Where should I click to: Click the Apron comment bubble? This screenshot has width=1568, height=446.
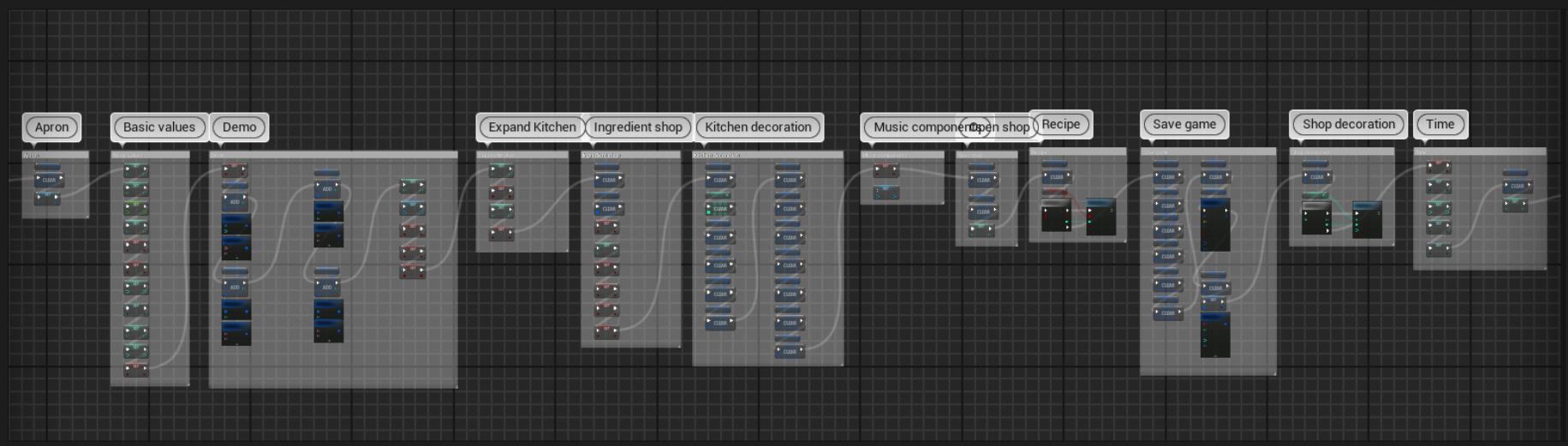tap(52, 127)
